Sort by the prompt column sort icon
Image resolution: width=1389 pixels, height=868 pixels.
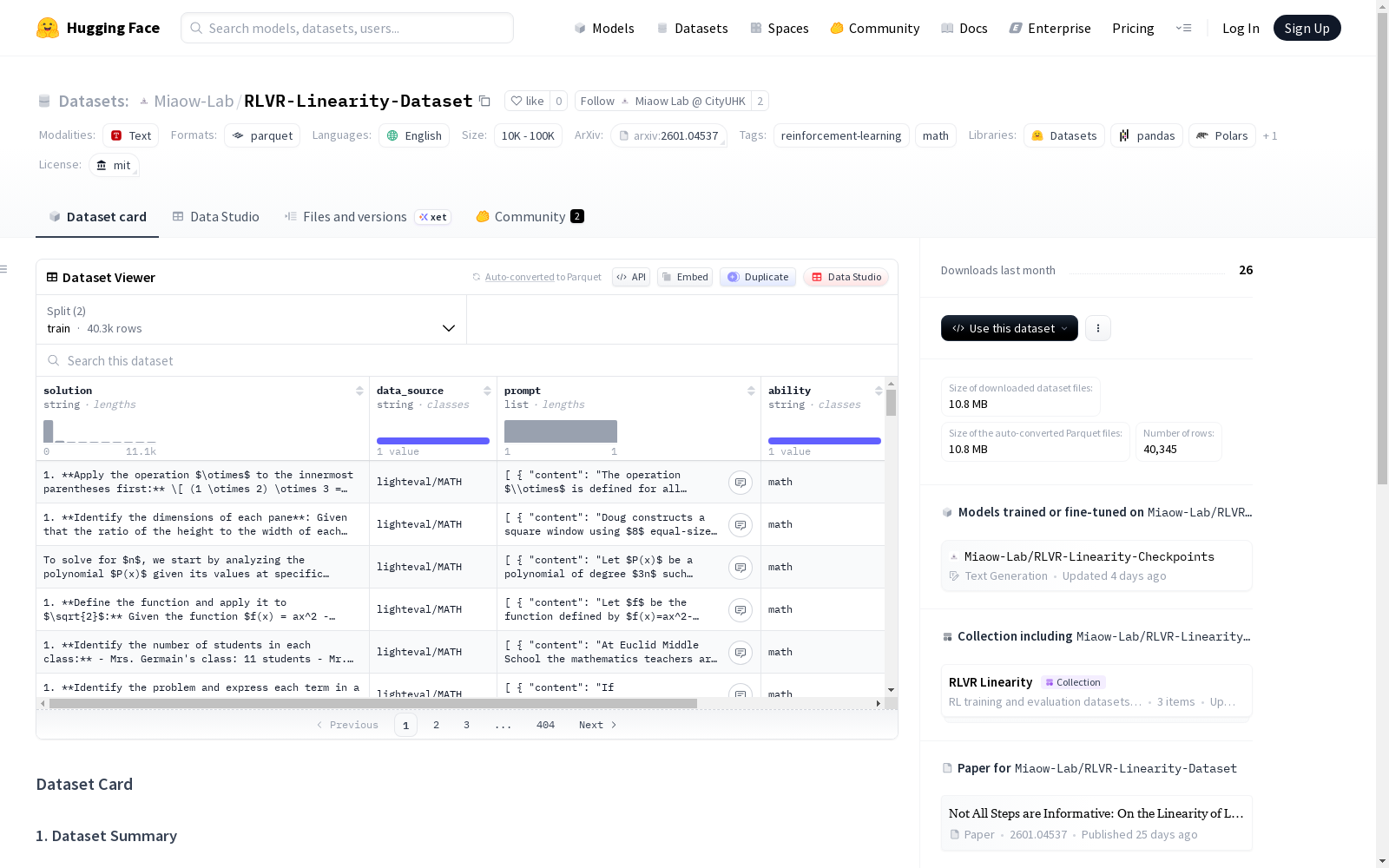click(751, 391)
